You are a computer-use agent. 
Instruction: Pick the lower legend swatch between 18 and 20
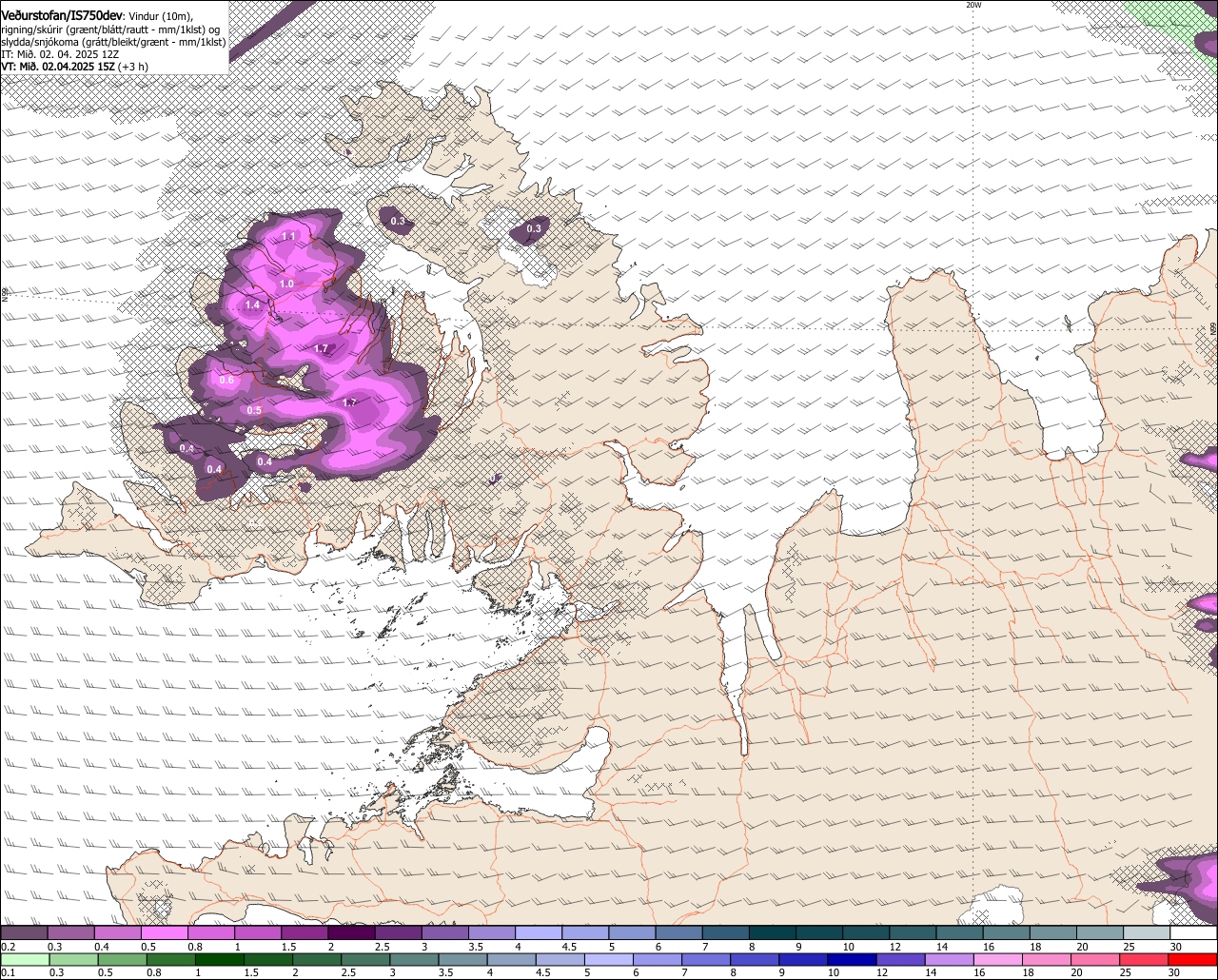[x=1048, y=959]
